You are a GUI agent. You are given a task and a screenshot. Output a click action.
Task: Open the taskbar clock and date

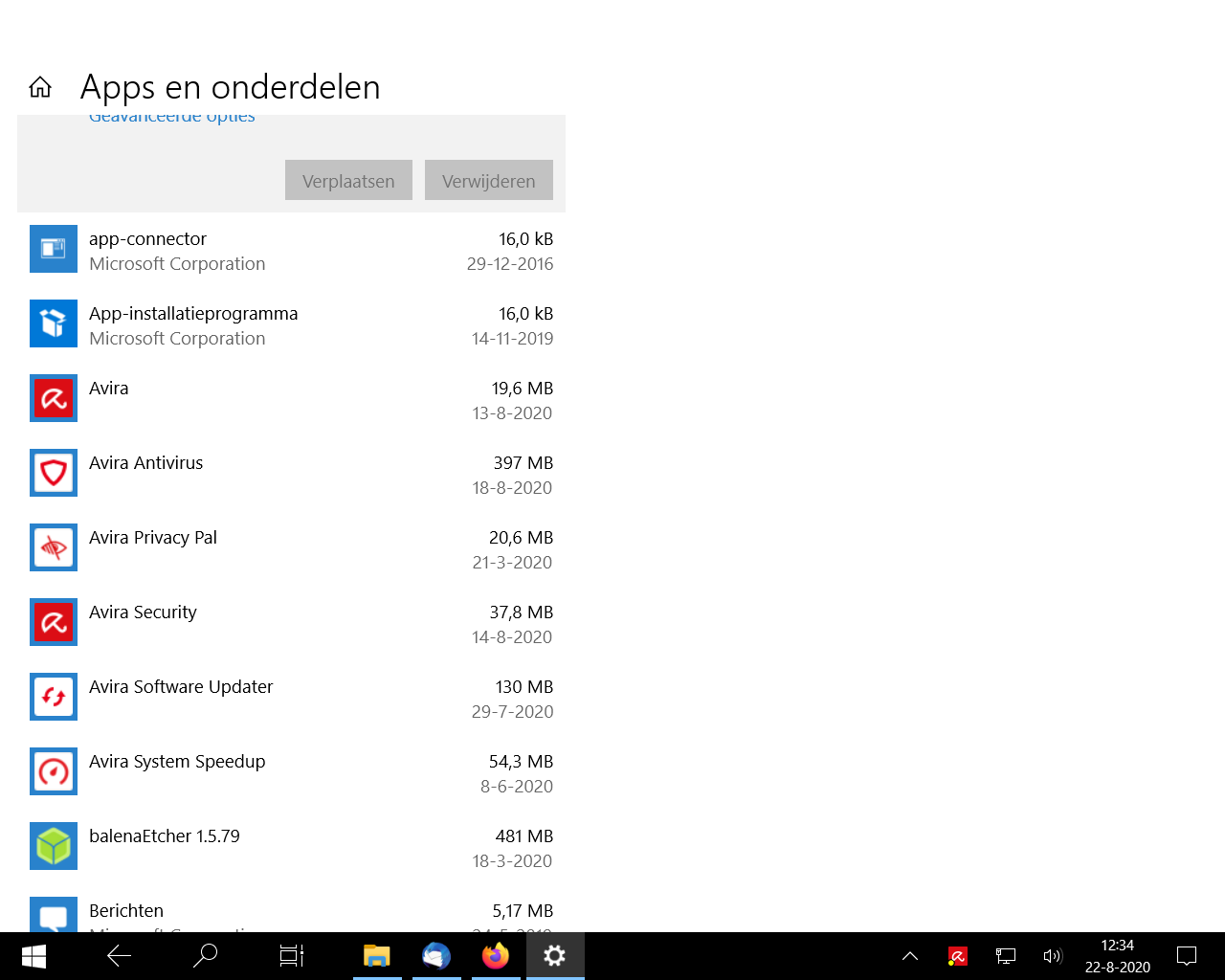point(1118,956)
